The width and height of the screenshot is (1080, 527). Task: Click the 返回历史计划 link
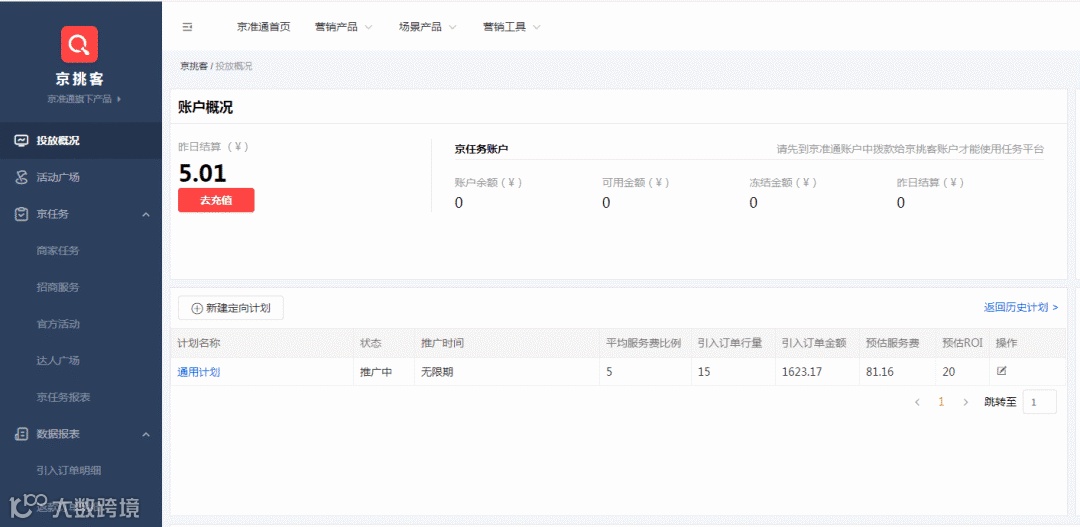tap(1021, 307)
